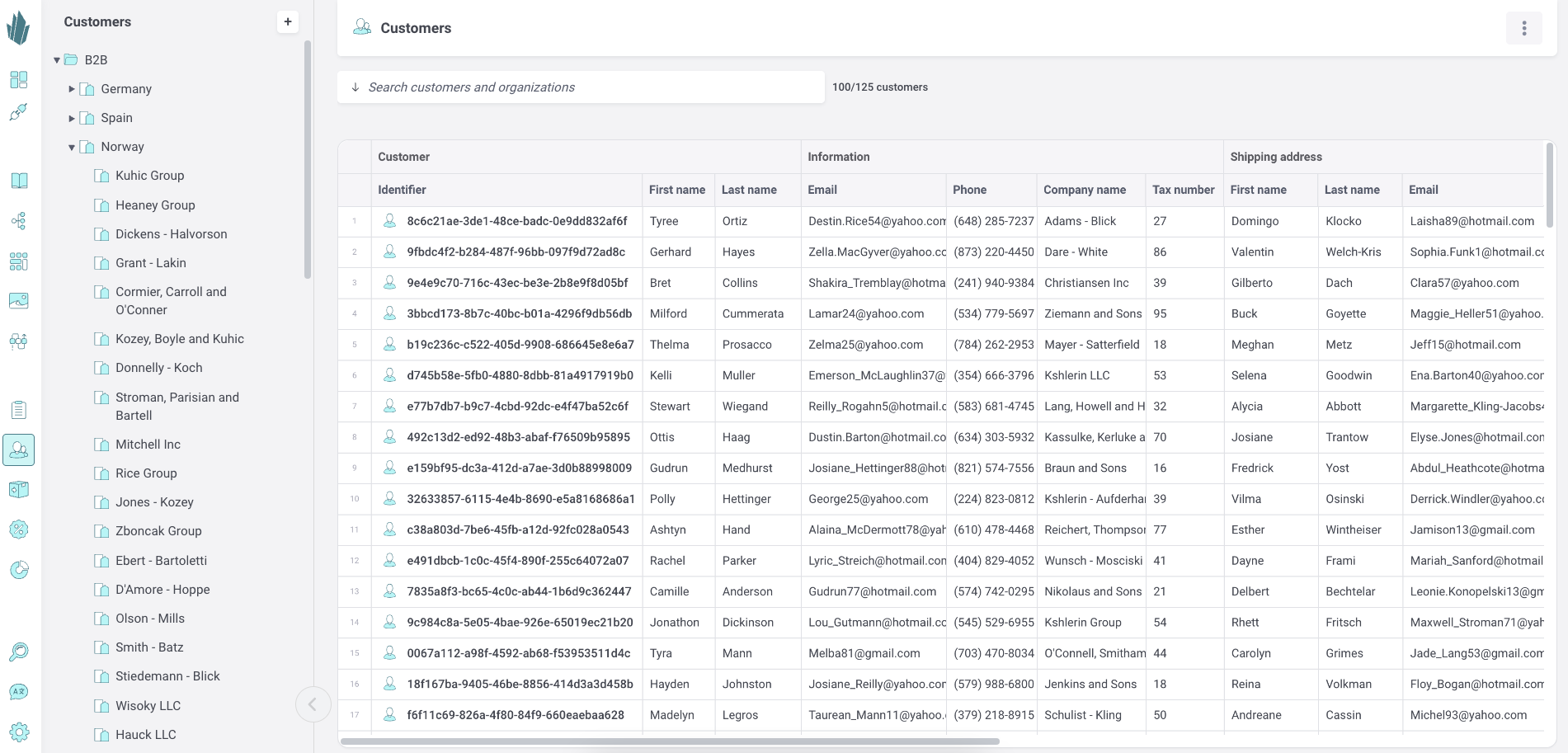Click the identifier 8c6c21ae-3de1-48ce-badc-0e9dd832af6f
Viewport: 1568px width, 753px height.
point(517,221)
